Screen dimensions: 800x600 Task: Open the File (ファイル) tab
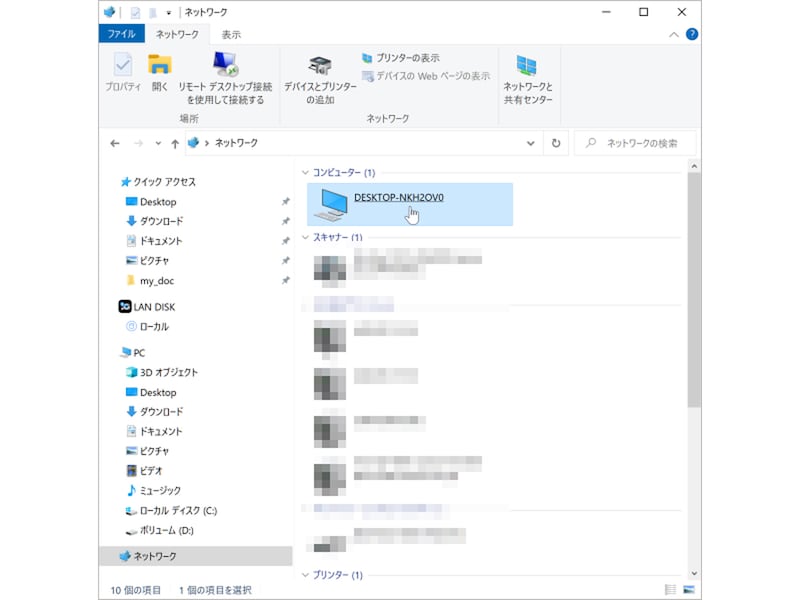(x=121, y=34)
